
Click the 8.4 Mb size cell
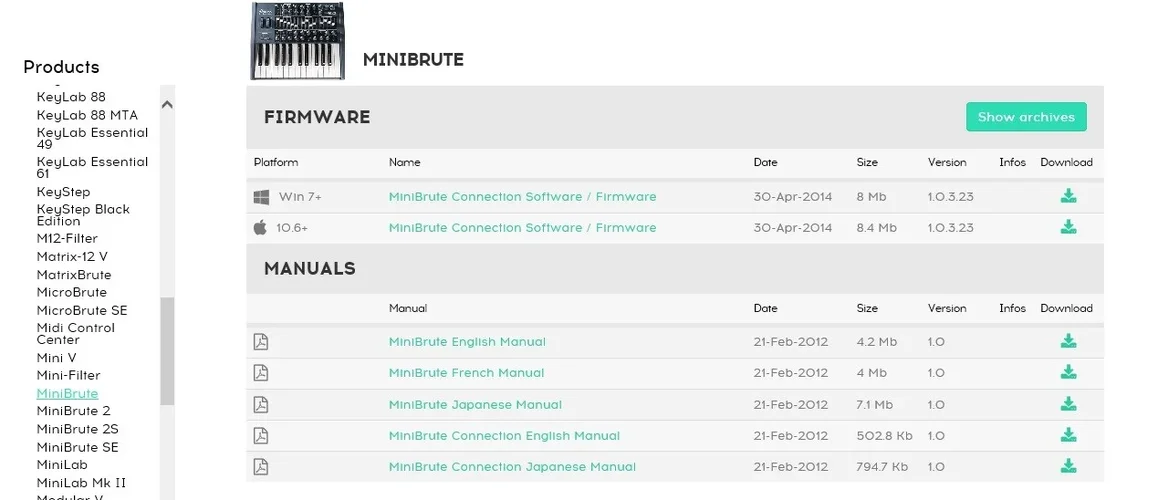click(x=877, y=227)
